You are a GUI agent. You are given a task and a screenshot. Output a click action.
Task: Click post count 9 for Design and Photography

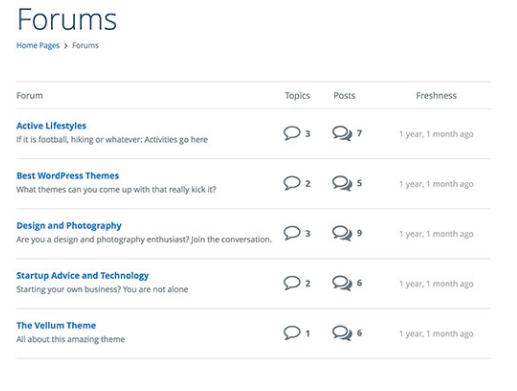pyautogui.click(x=359, y=233)
